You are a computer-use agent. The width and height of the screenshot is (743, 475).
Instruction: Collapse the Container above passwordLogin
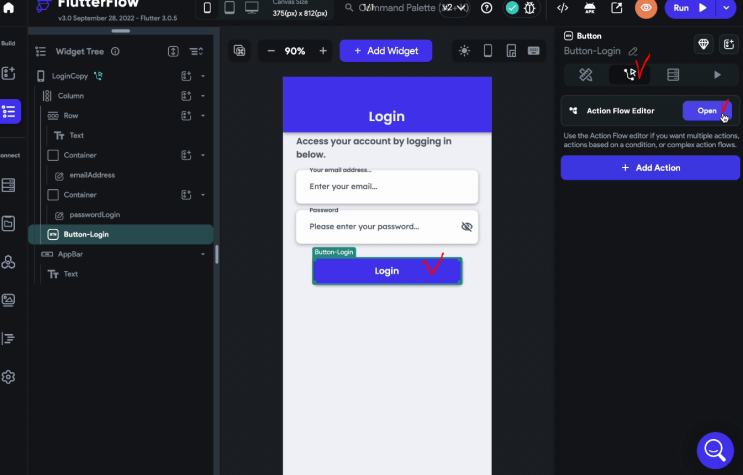203,195
